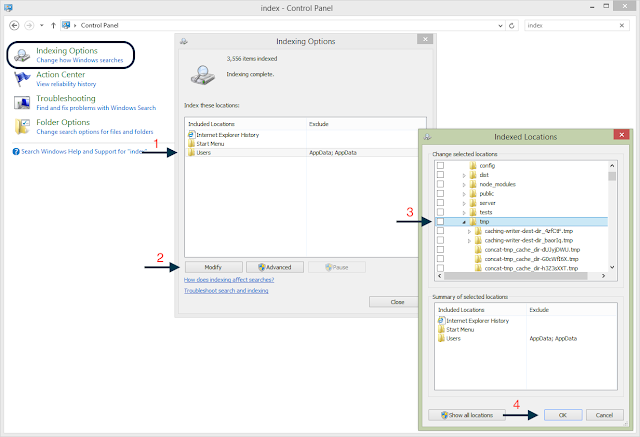Check the node_modules folder checkbox
This screenshot has height=437, width=640.
(x=440, y=184)
